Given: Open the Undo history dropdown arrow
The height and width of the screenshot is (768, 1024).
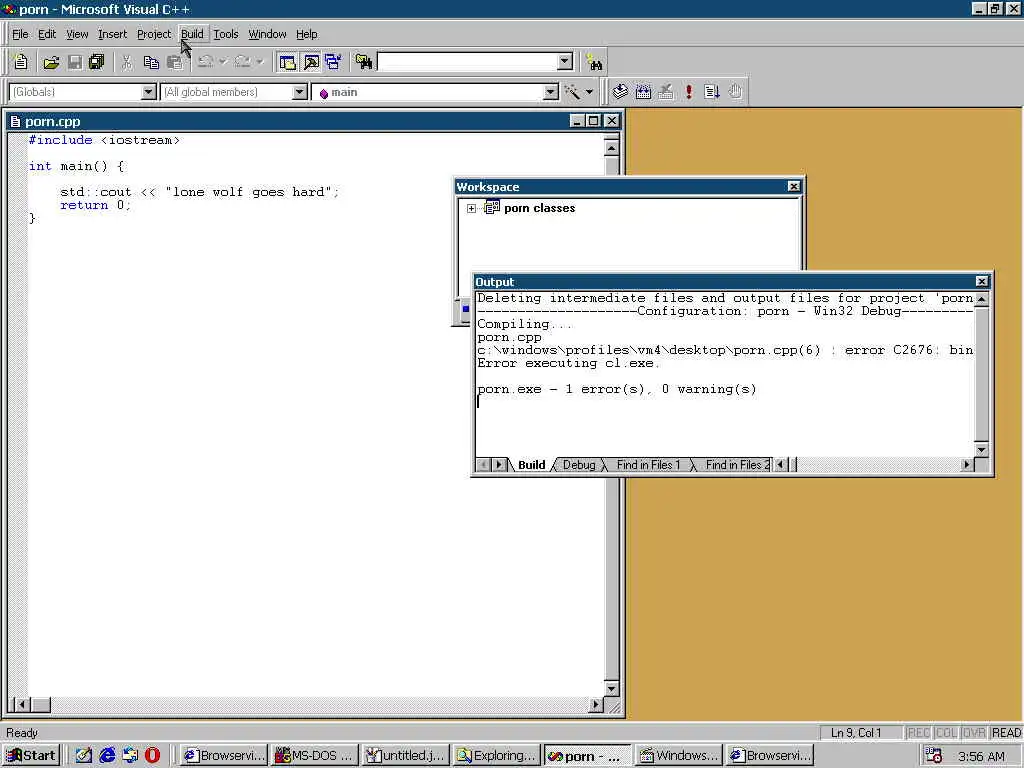Looking at the screenshot, I should tap(223, 62).
